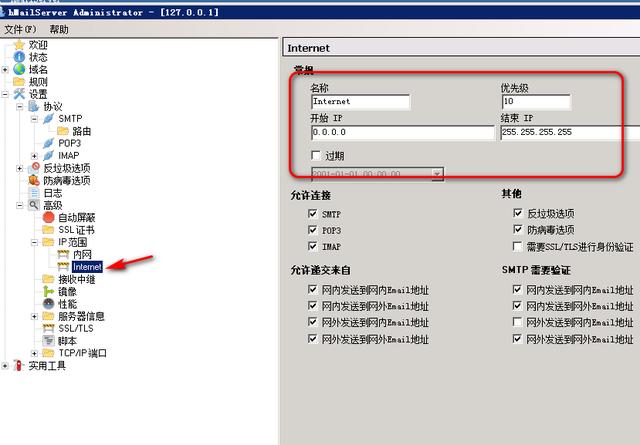Click the 优先级 priority field
This screenshot has height=445, width=640.
coord(536,102)
